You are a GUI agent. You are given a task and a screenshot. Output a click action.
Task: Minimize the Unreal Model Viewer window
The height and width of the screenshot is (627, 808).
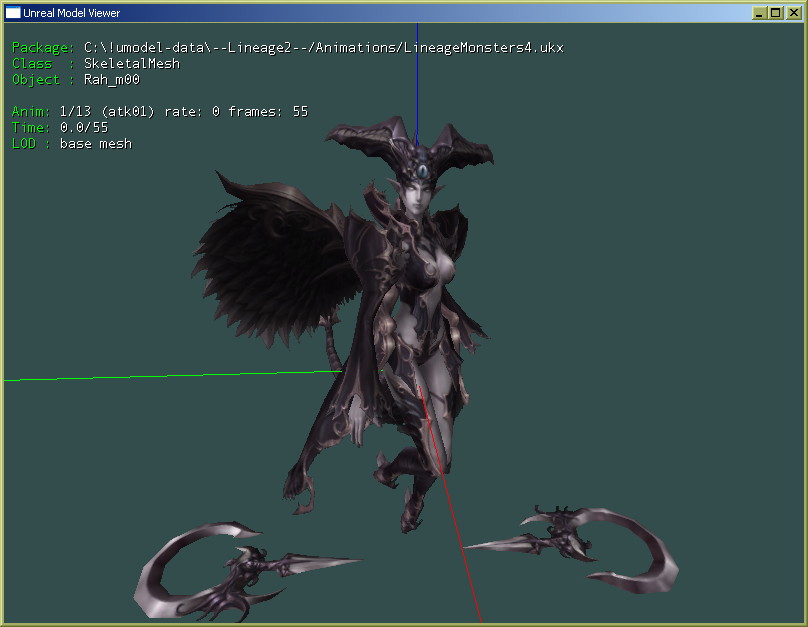[x=759, y=13]
